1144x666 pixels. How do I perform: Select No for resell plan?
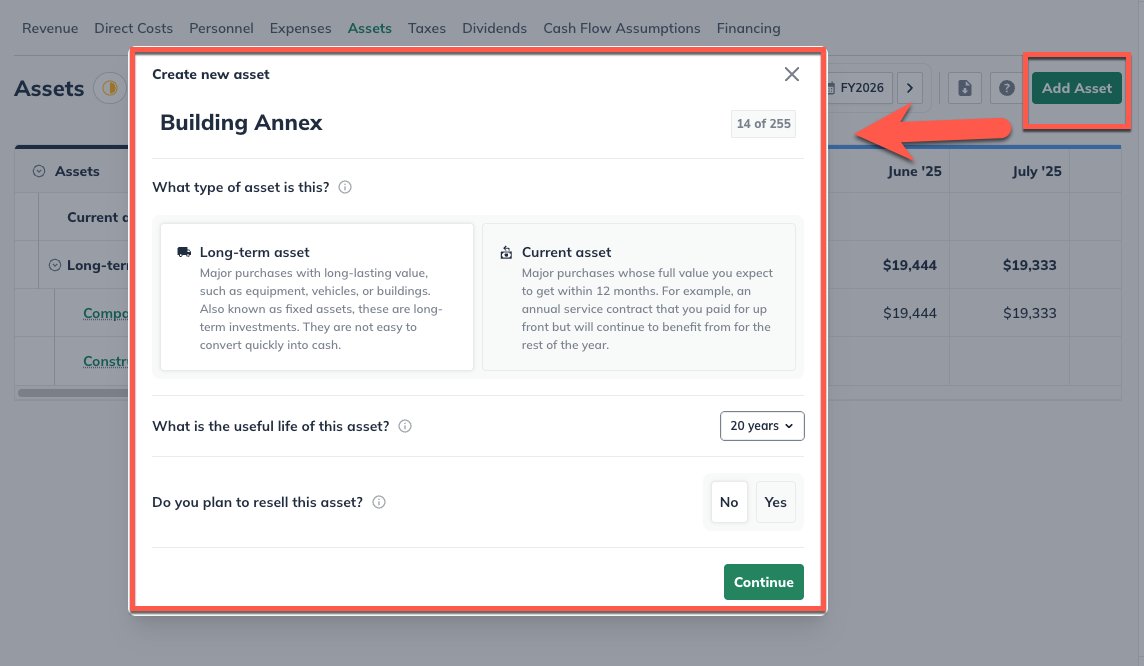pos(729,502)
